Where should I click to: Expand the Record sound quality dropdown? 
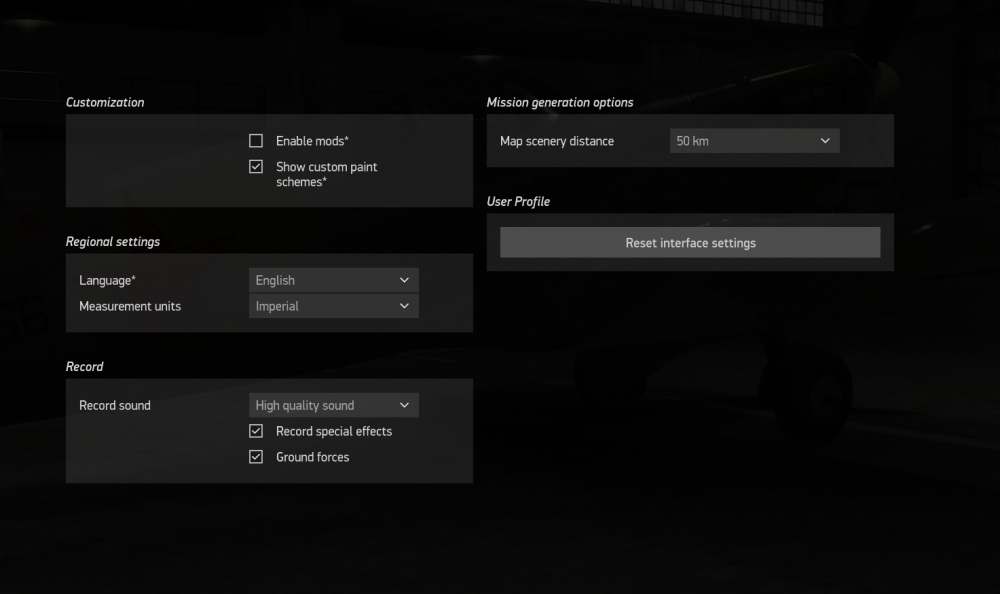point(333,405)
